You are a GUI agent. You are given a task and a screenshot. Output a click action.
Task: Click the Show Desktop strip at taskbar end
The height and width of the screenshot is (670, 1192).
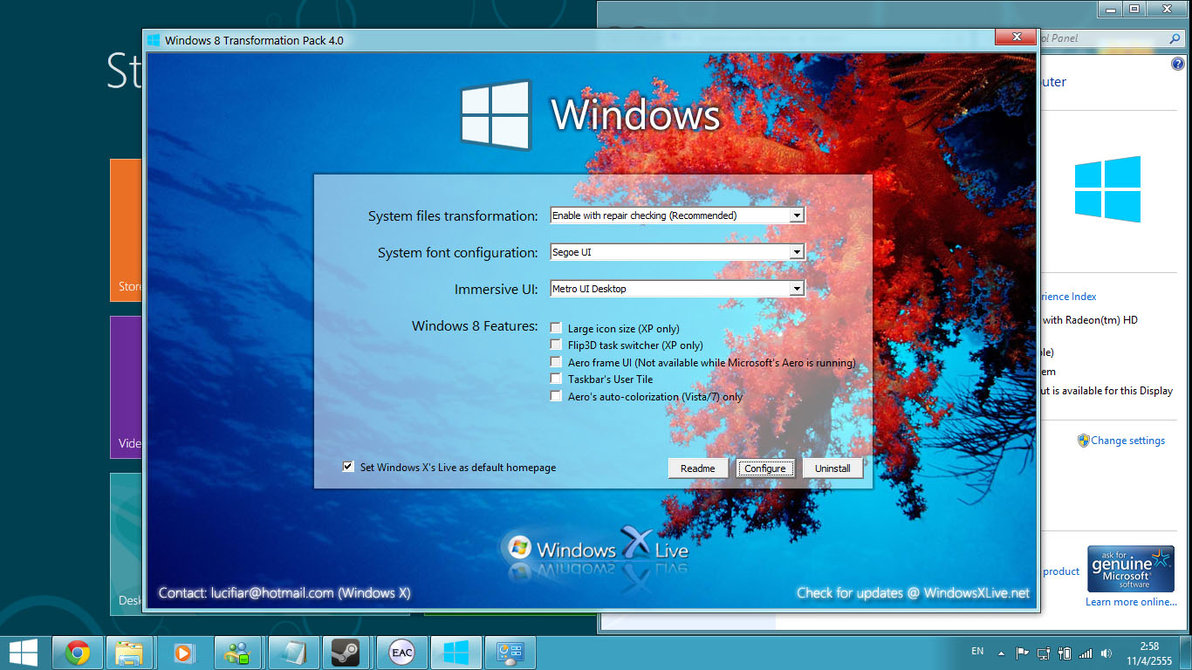1185,653
